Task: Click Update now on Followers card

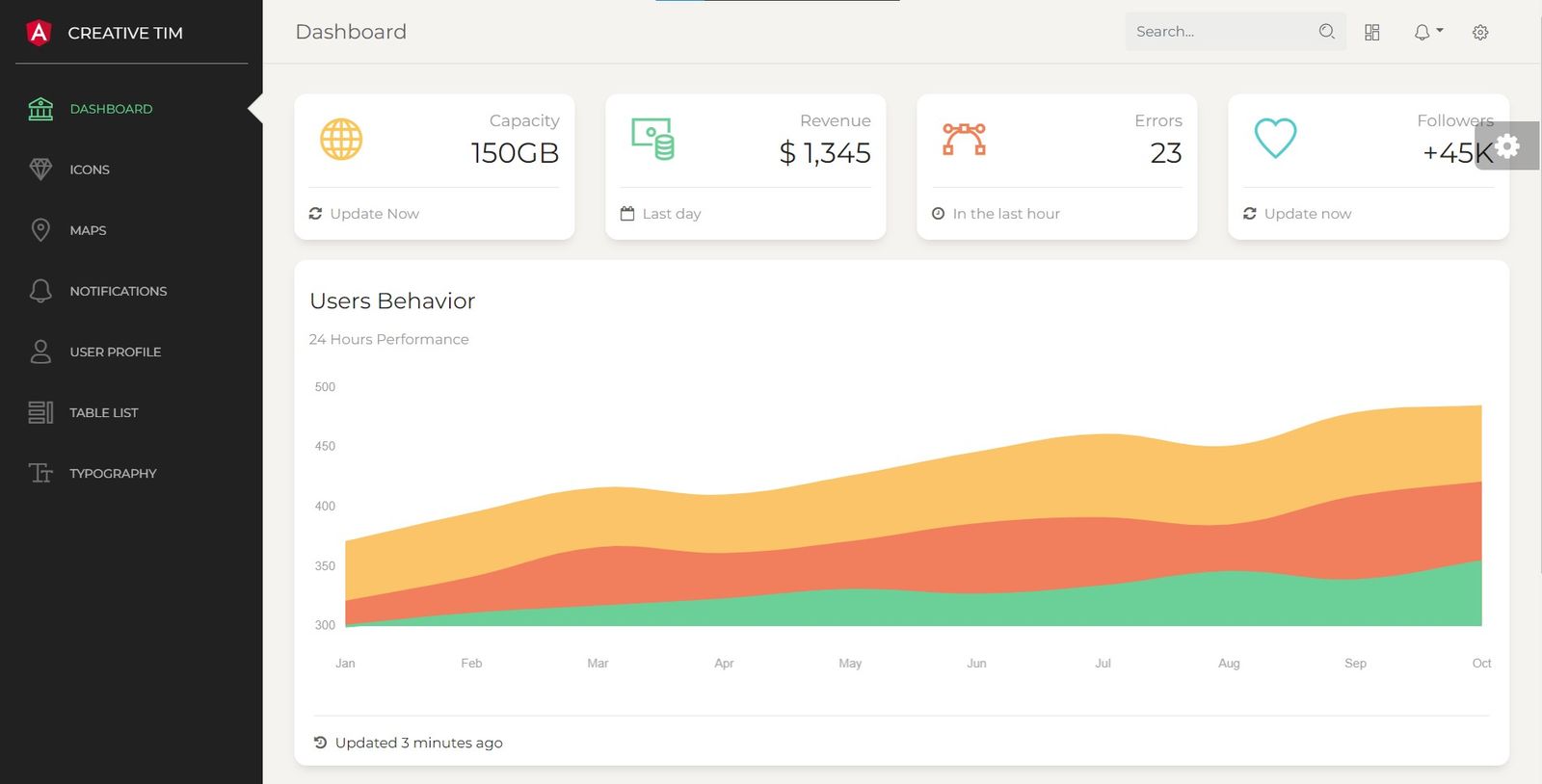Action: coord(1308,214)
